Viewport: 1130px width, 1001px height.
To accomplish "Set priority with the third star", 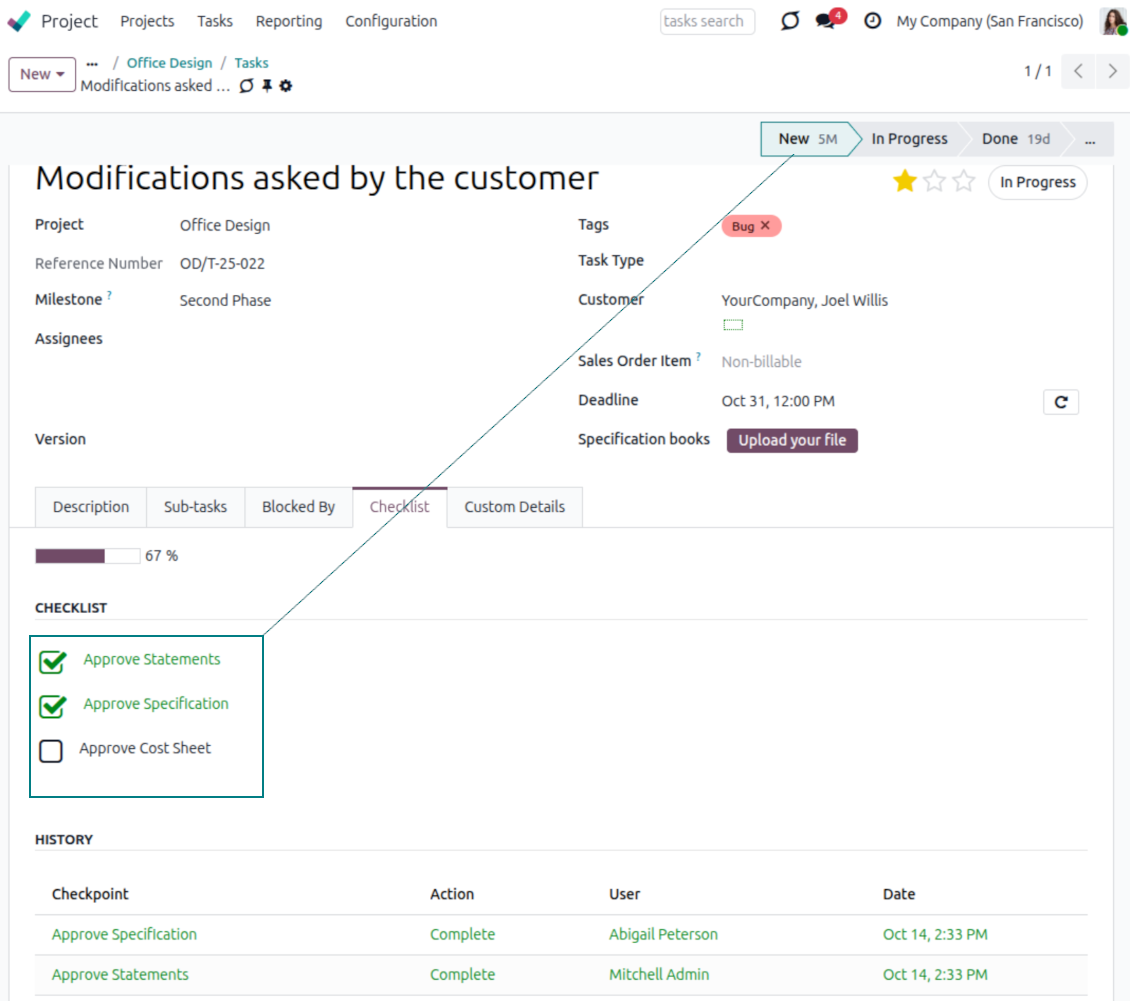I will [963, 181].
